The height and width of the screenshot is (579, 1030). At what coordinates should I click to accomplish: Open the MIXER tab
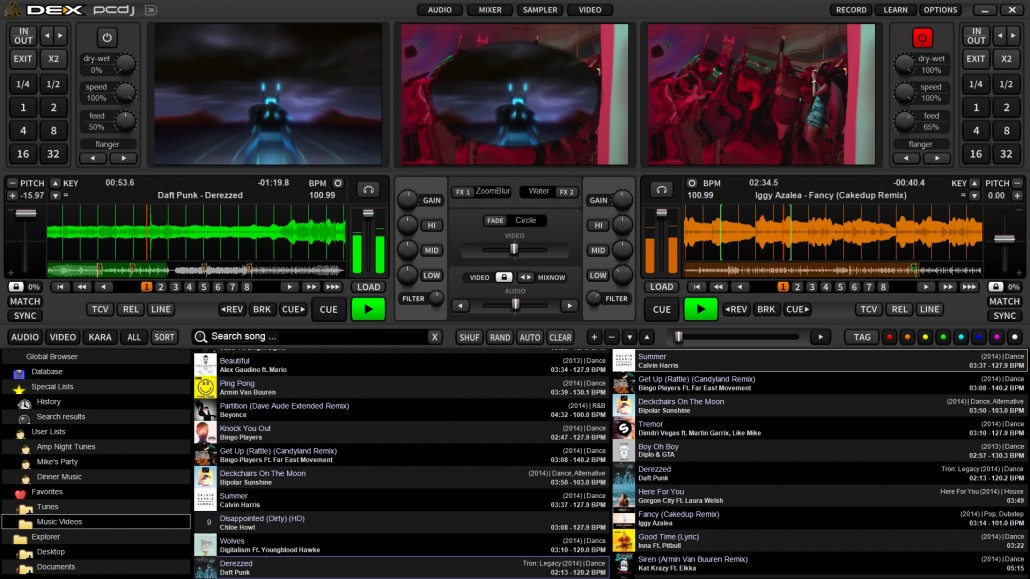[x=490, y=10]
